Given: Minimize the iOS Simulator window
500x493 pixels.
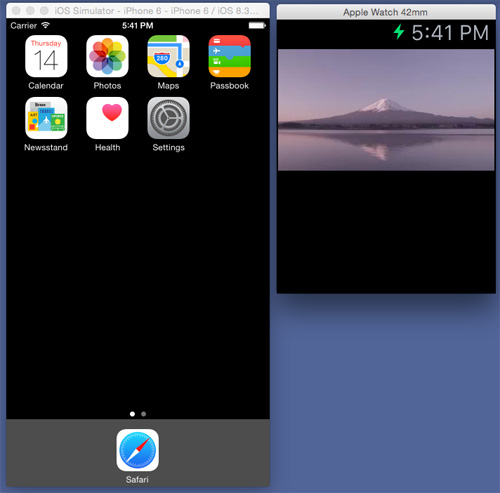Looking at the screenshot, I should [30, 11].
